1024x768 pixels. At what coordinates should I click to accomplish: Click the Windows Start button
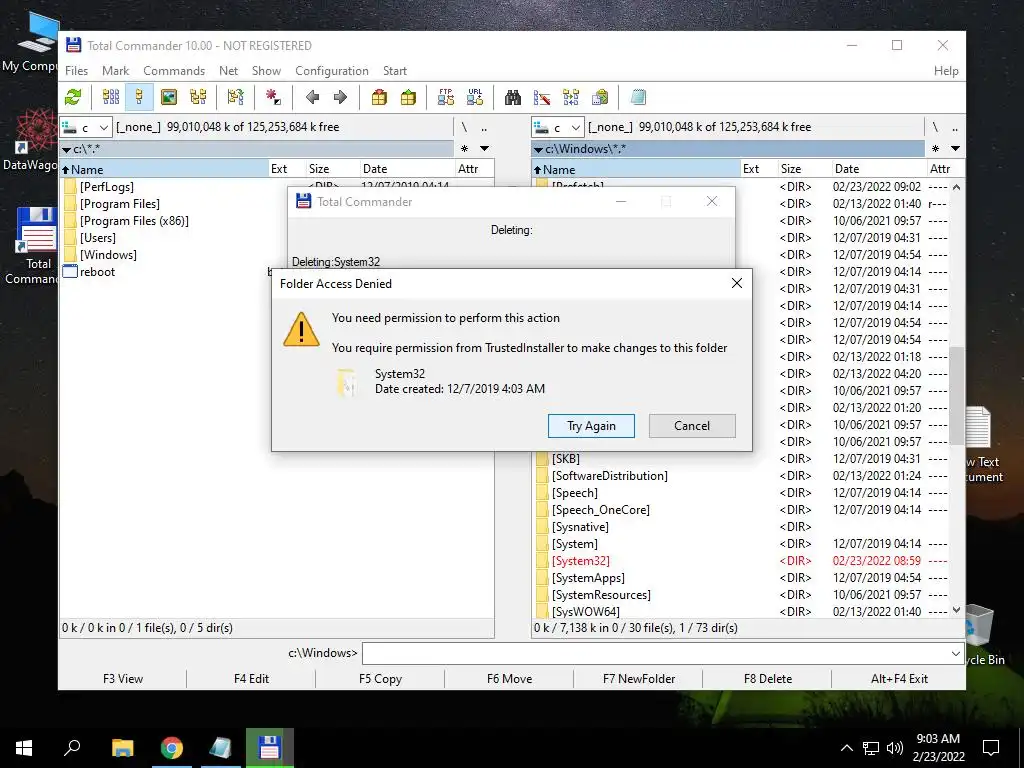(24, 748)
